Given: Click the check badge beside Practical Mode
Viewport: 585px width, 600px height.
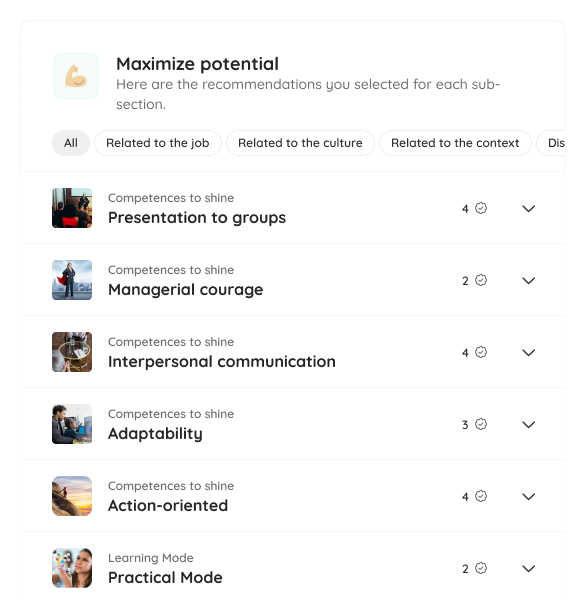Looking at the screenshot, I should [x=481, y=568].
